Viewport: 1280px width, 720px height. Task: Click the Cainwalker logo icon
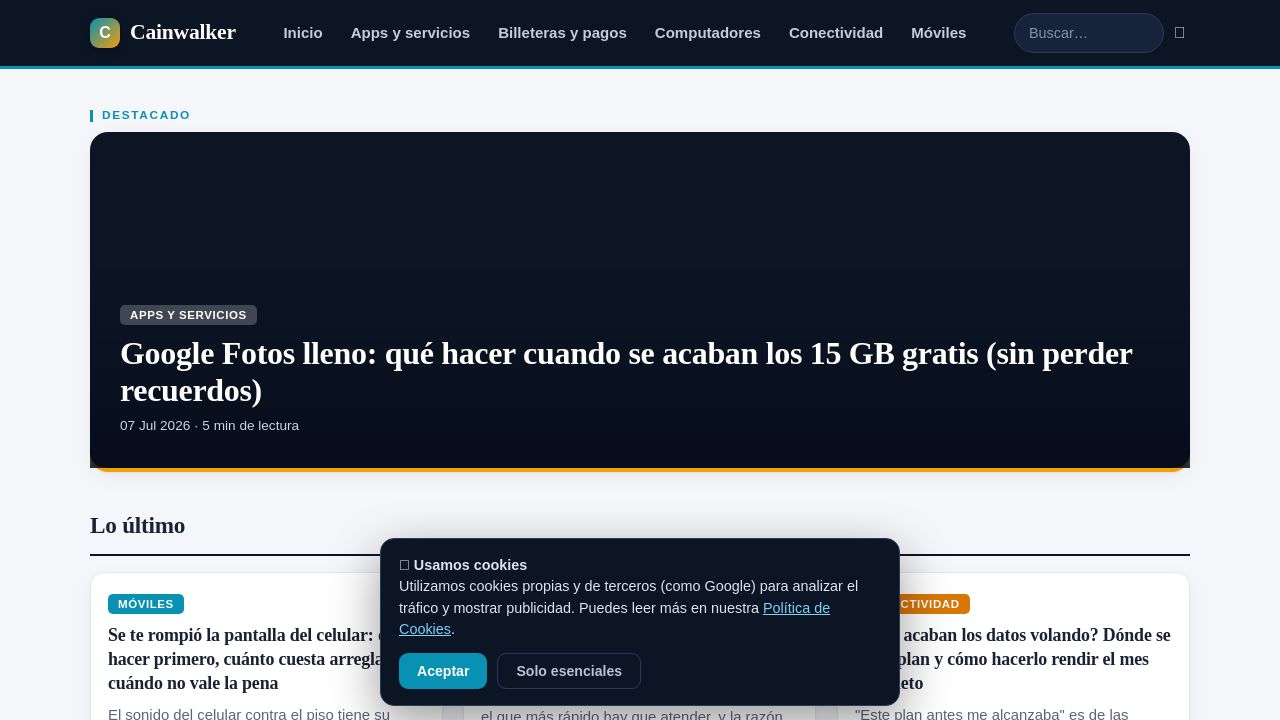coord(105,33)
